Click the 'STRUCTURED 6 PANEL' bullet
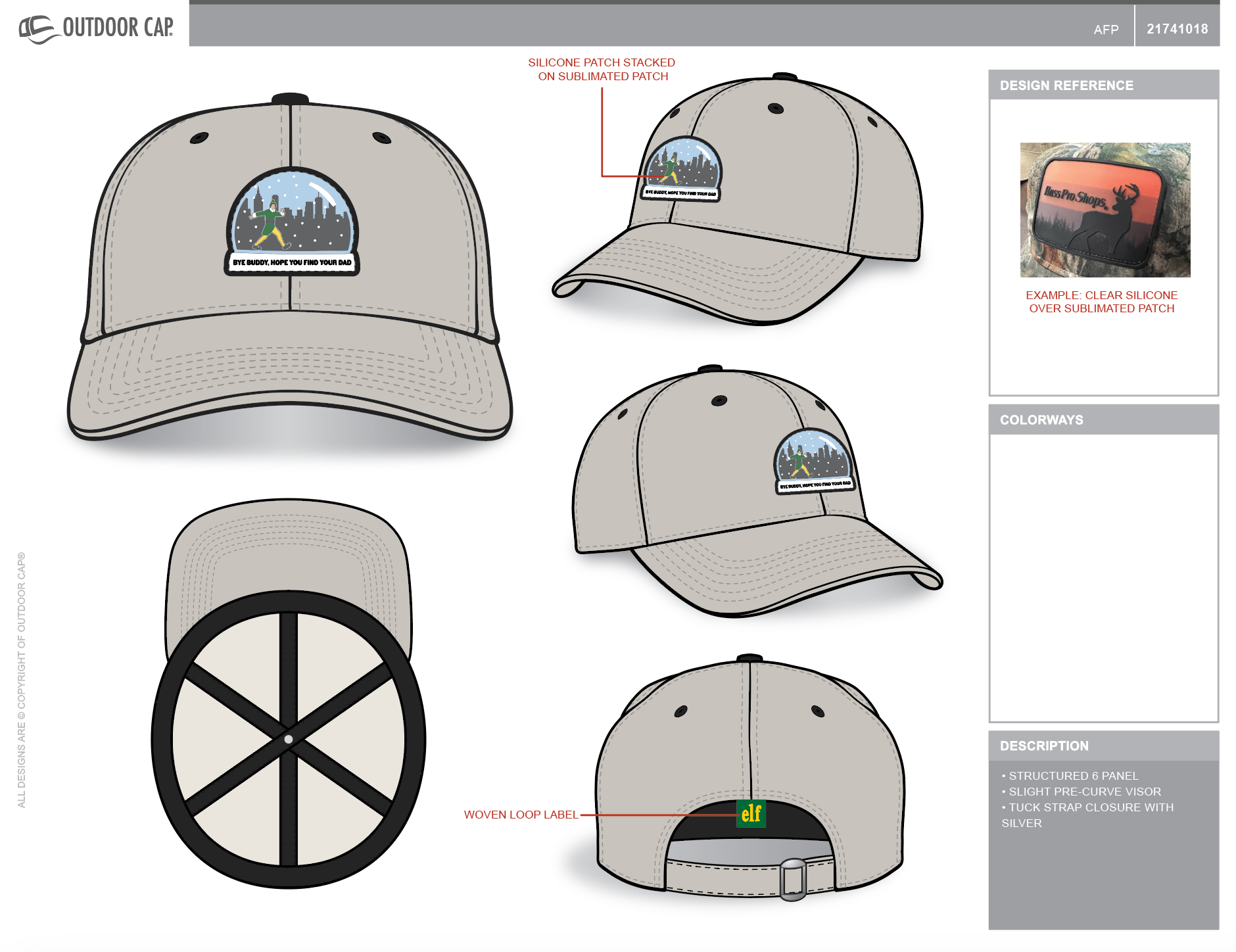 1070,776
